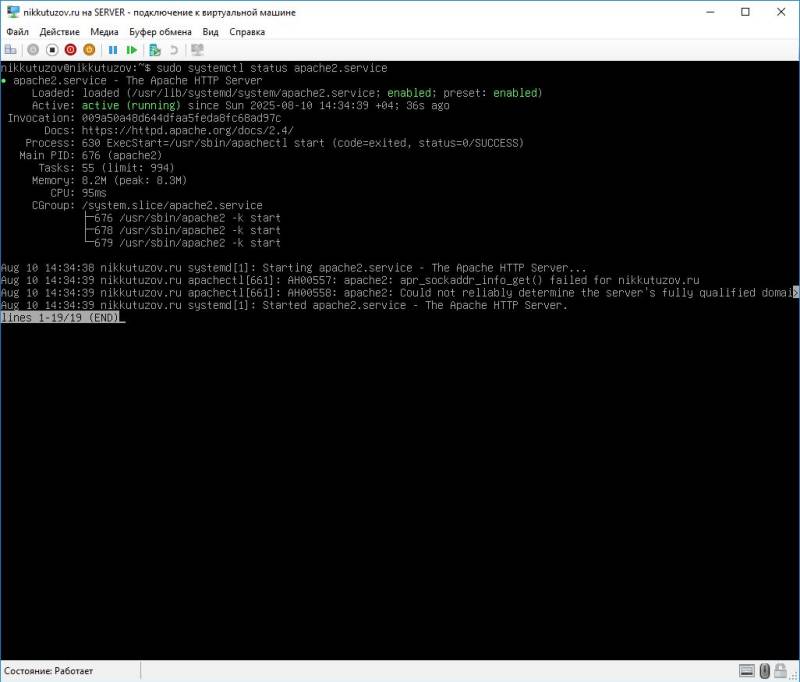Screen dimensions: 800x682
Task: Click the Start VM toolbar icon
Action: pyautogui.click(x=33, y=49)
